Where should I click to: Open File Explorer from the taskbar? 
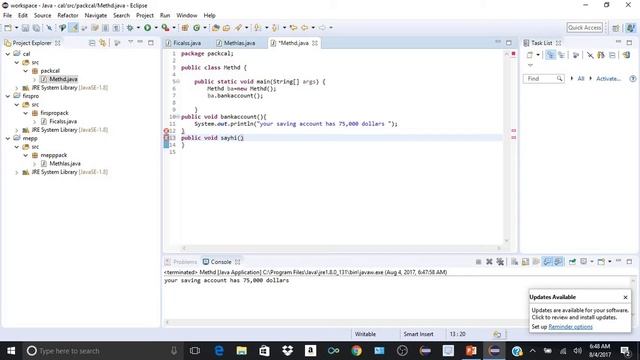[x=242, y=351]
